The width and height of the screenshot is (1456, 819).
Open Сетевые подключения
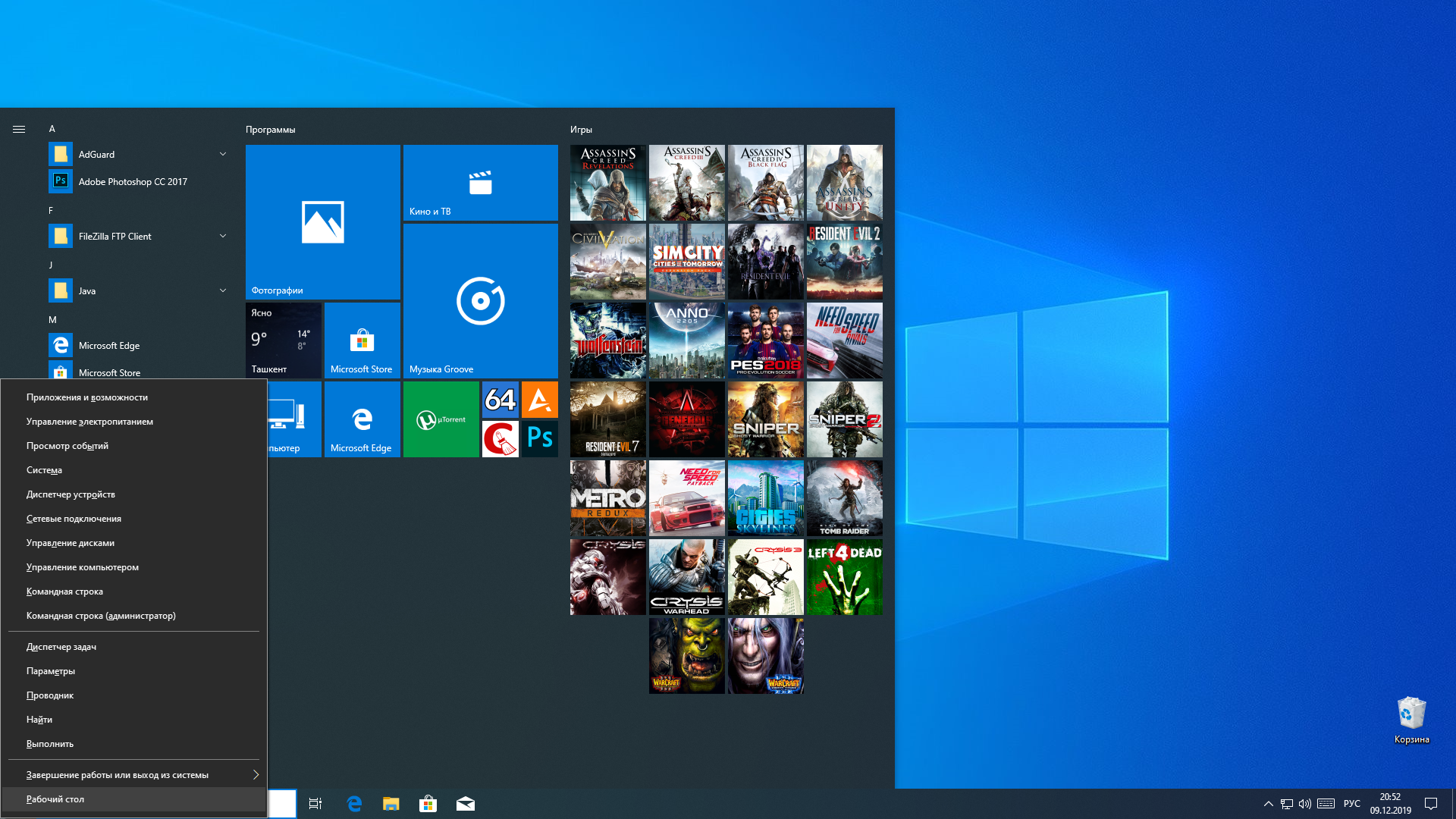[x=134, y=519]
